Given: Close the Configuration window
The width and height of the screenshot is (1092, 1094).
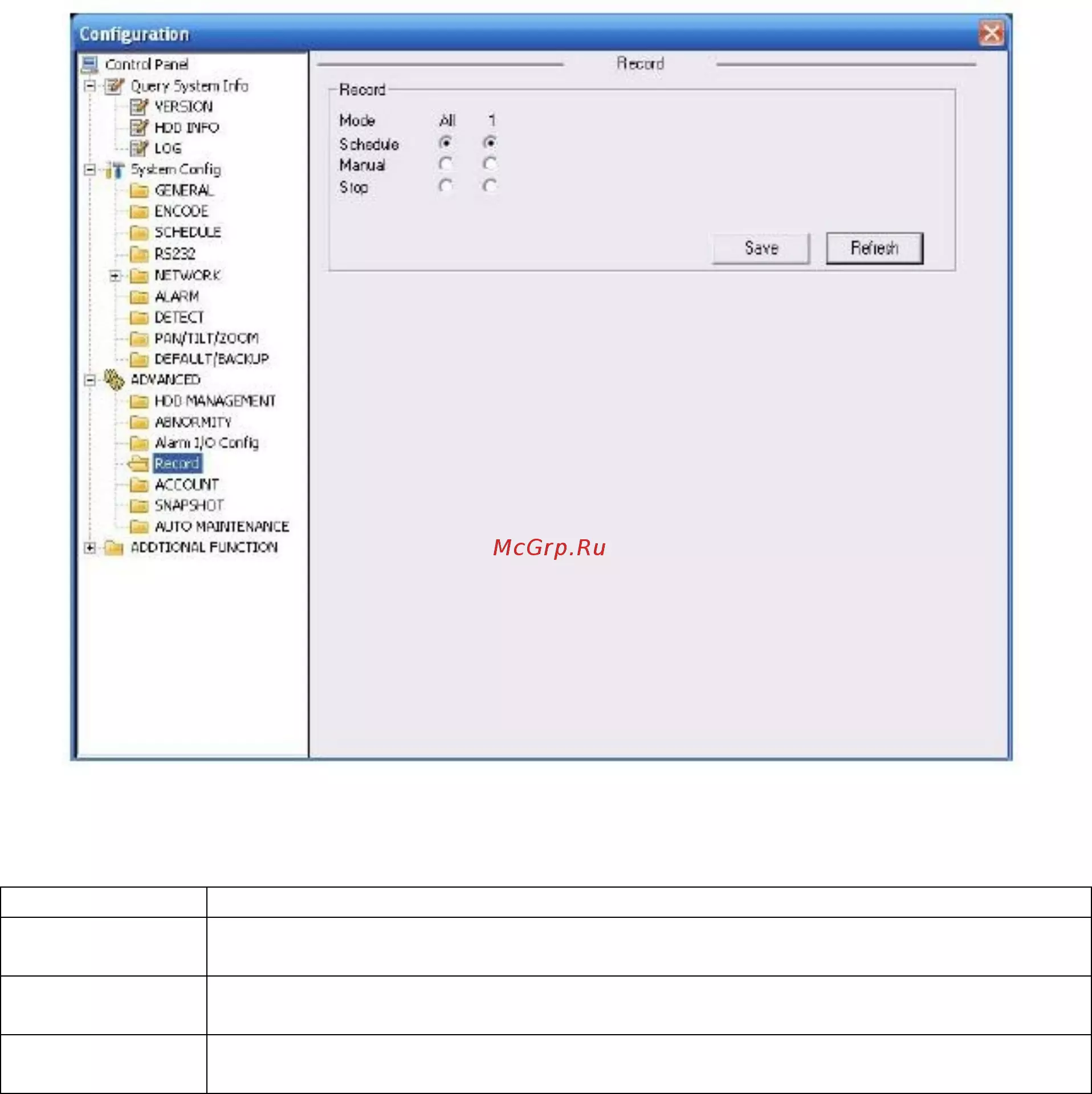Looking at the screenshot, I should pyautogui.click(x=991, y=33).
